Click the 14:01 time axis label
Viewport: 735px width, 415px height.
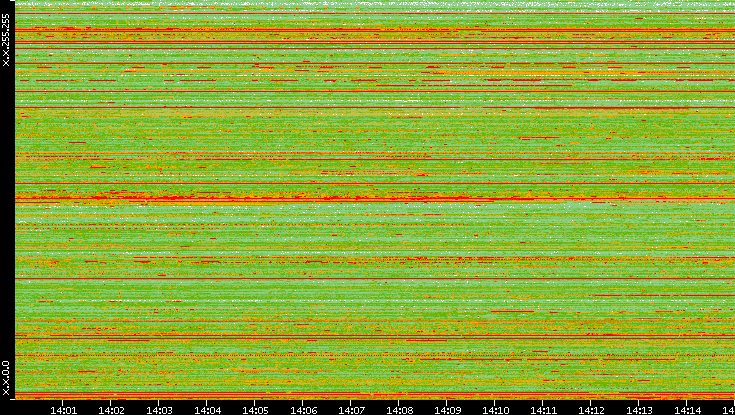(x=63, y=410)
